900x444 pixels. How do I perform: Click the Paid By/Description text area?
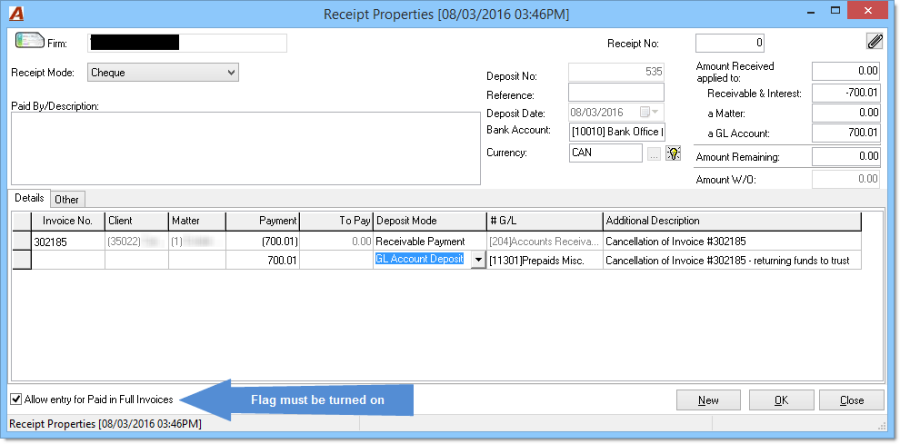[246, 148]
